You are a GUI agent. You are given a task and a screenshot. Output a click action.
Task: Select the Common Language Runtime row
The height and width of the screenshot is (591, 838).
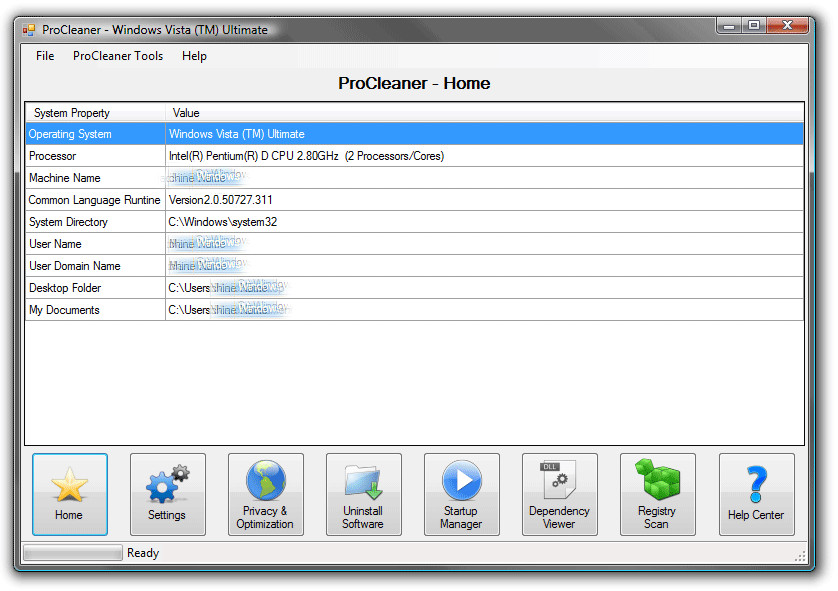[415, 200]
